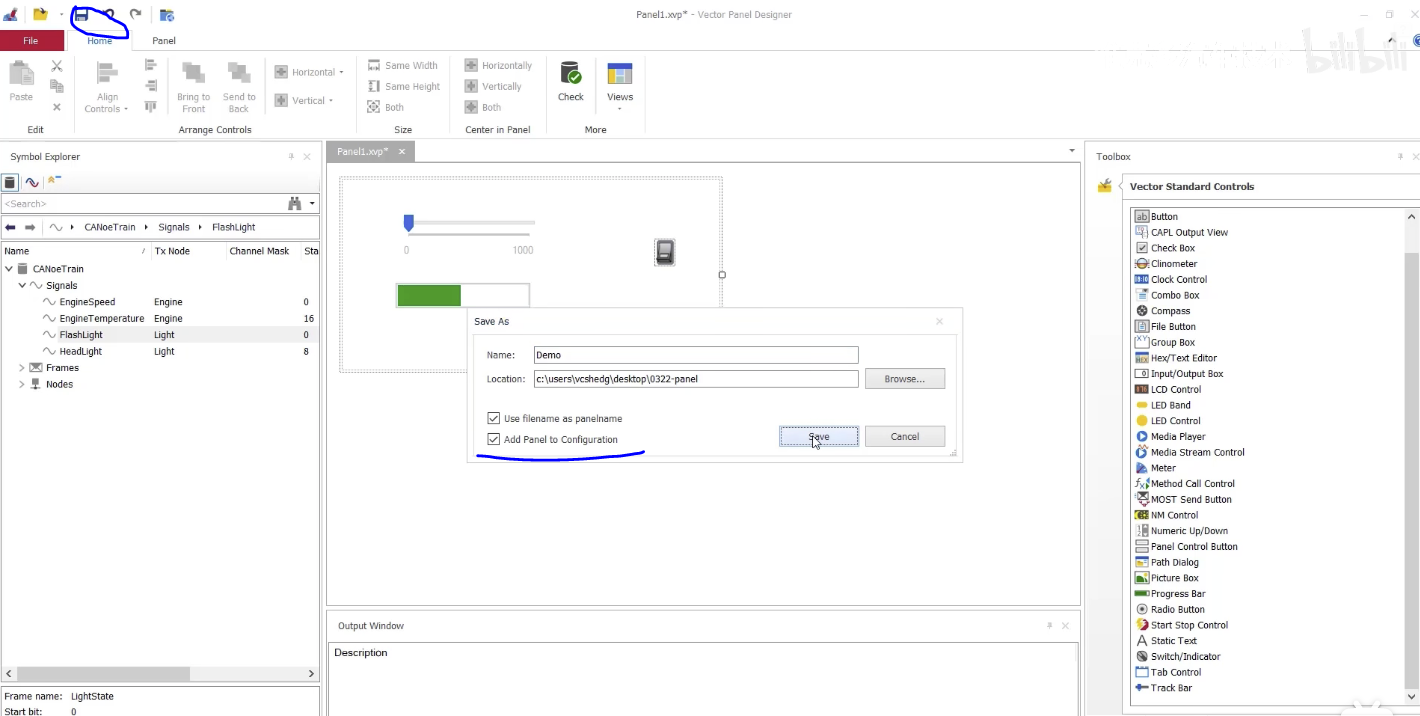Screen dimensions: 1420x716
Task: Click the Symbol Explorer horizontal scrollbar
Action: pos(160,673)
